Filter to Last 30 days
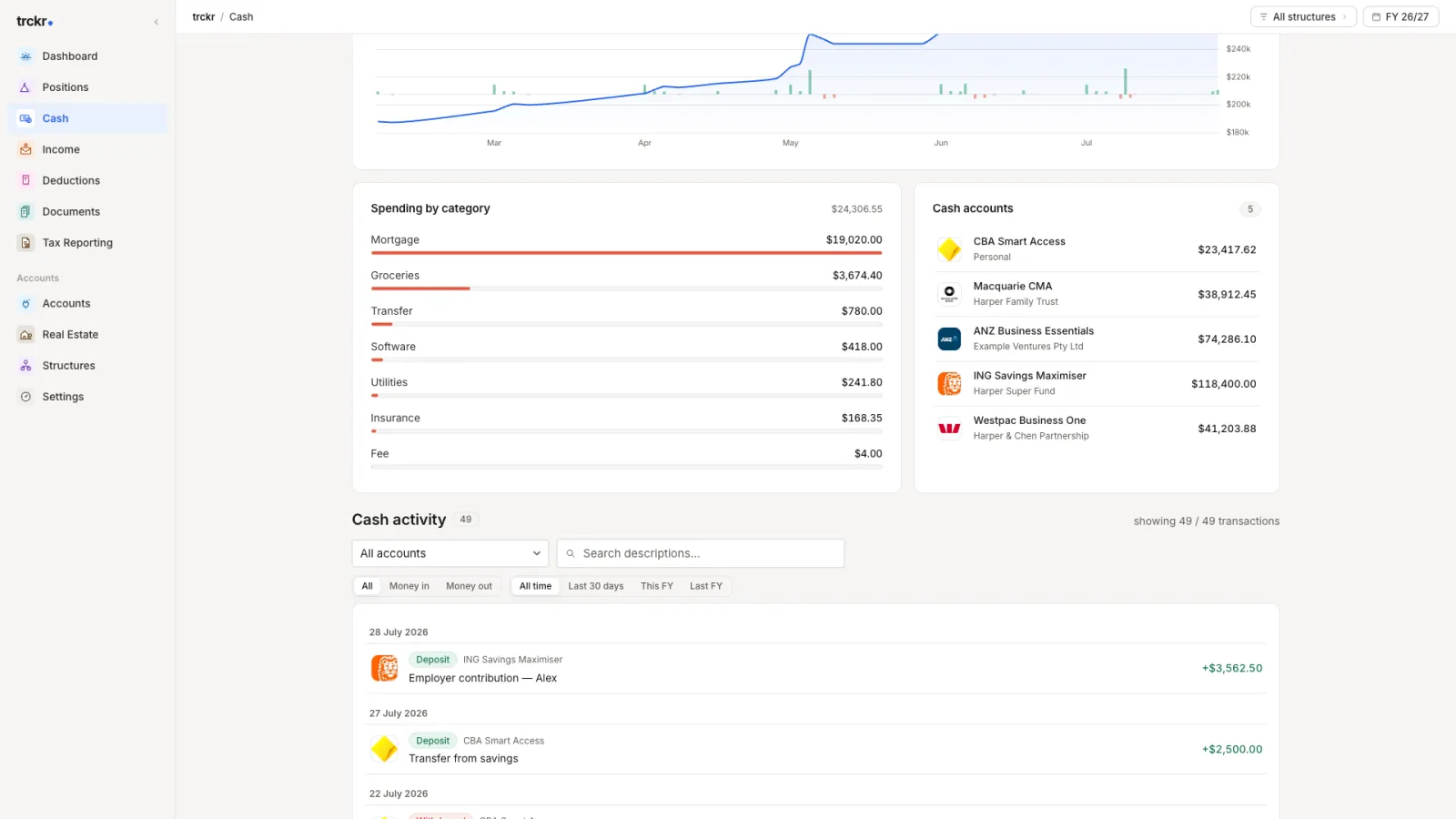1456x819 pixels. [x=596, y=586]
